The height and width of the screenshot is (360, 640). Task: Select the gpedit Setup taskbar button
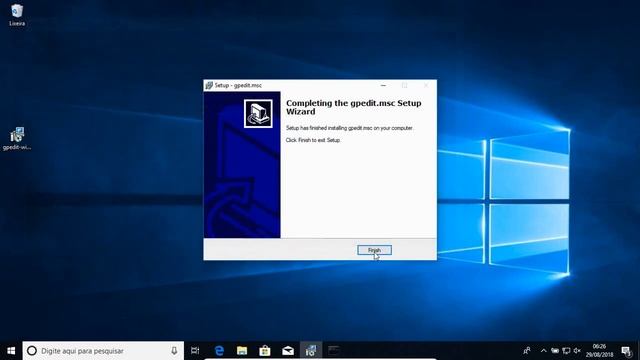tap(311, 351)
